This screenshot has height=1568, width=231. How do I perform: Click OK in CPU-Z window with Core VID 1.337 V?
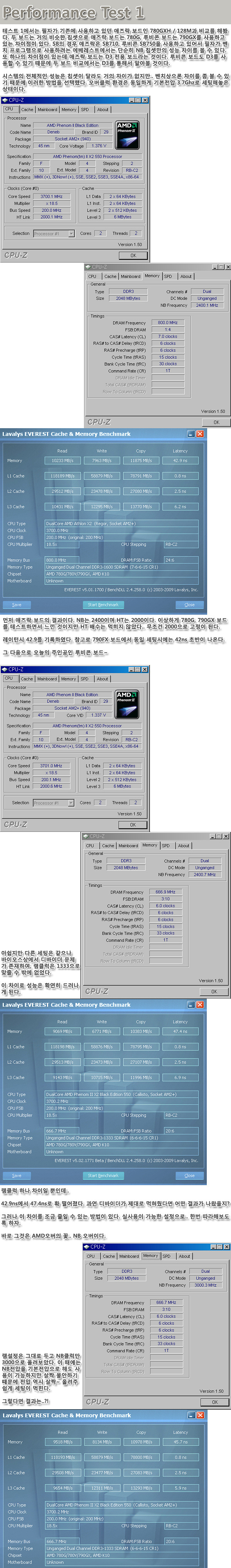132,825
